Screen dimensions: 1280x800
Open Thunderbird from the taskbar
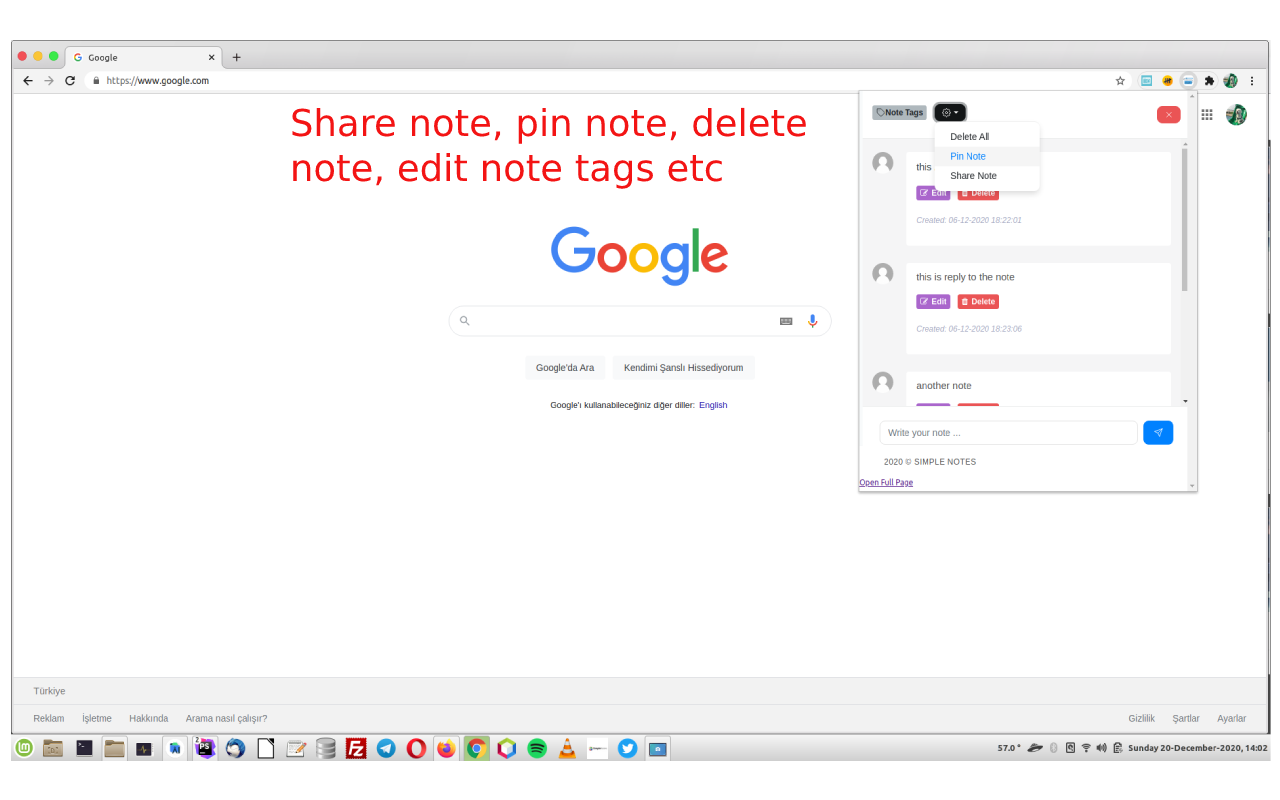tap(235, 748)
